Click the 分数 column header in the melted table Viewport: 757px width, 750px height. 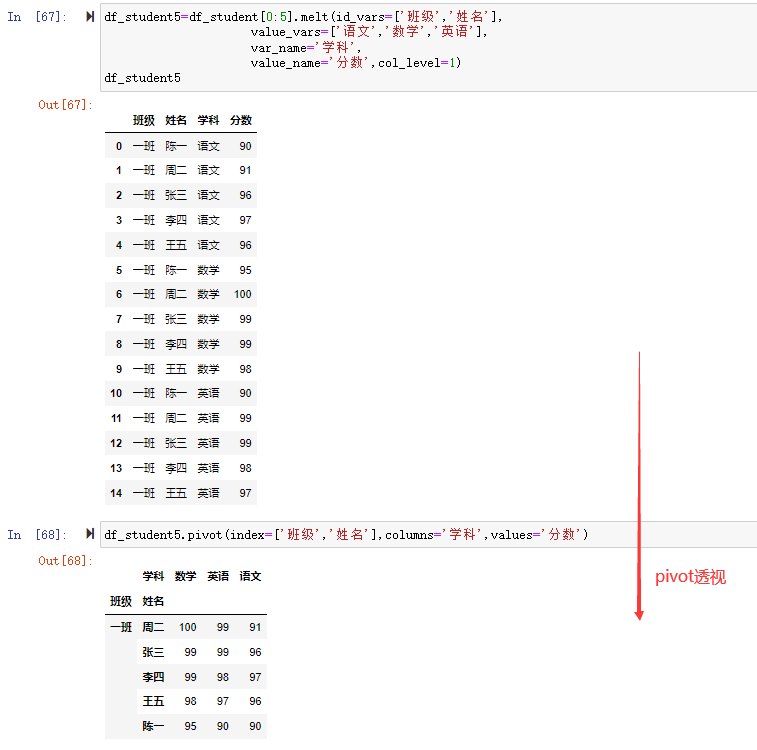[x=241, y=120]
